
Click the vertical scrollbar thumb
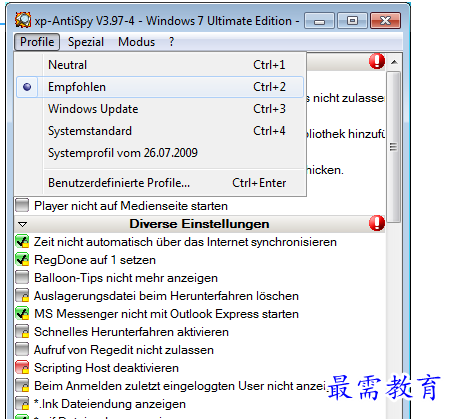tap(394, 147)
